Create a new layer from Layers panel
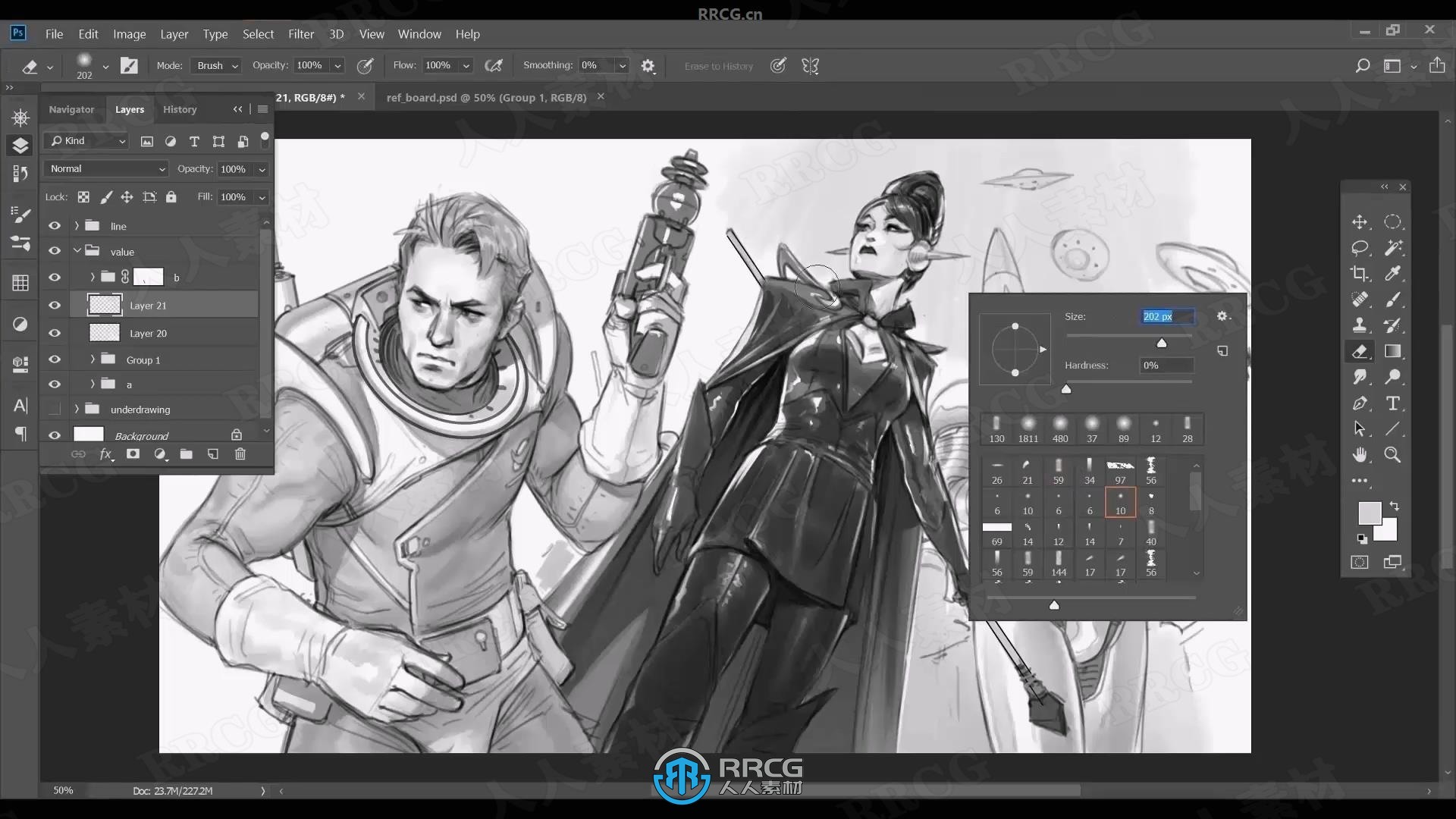This screenshot has width=1456, height=819. coord(213,454)
